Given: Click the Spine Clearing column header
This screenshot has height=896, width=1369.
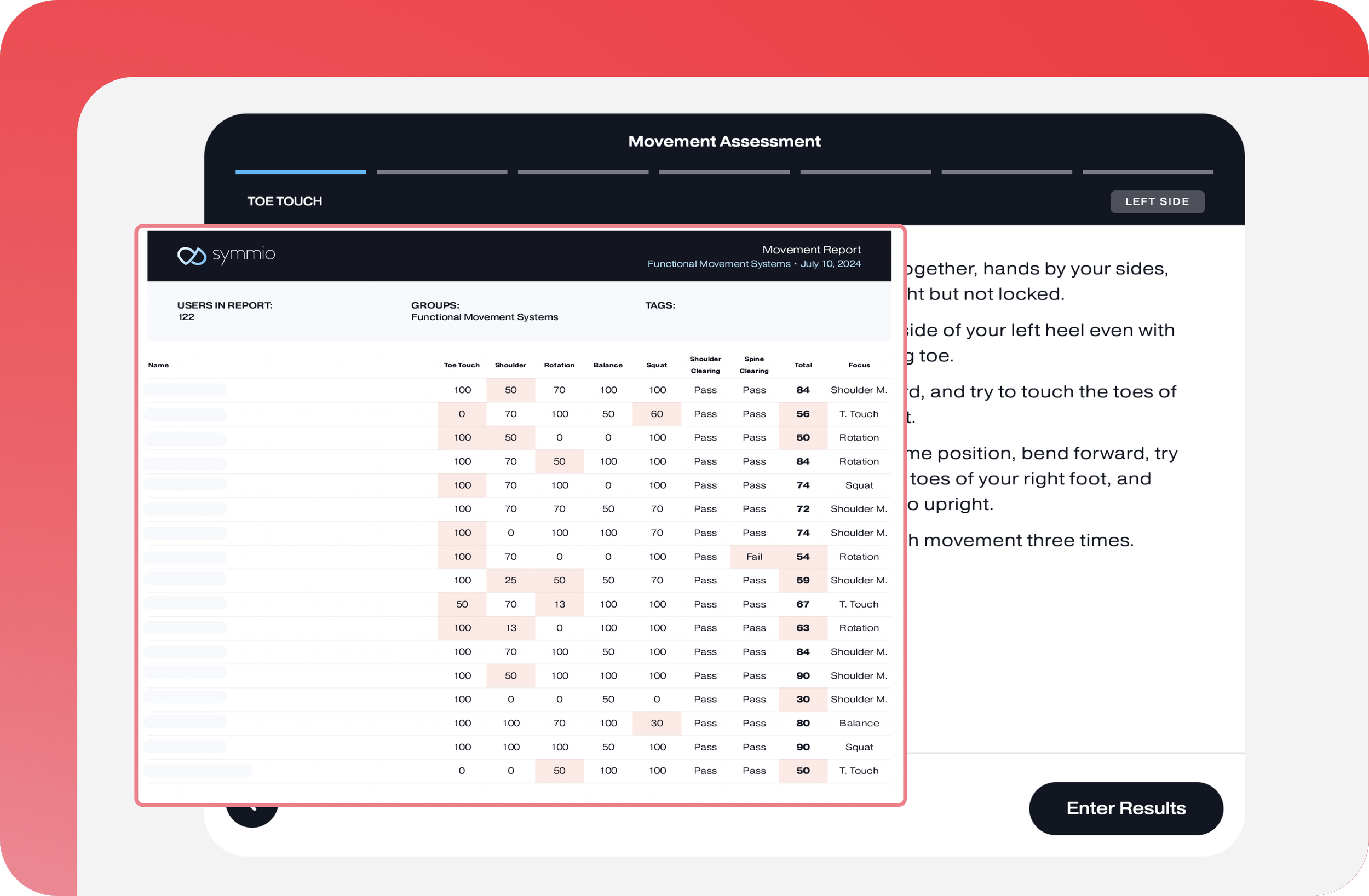Looking at the screenshot, I should pyautogui.click(x=753, y=365).
